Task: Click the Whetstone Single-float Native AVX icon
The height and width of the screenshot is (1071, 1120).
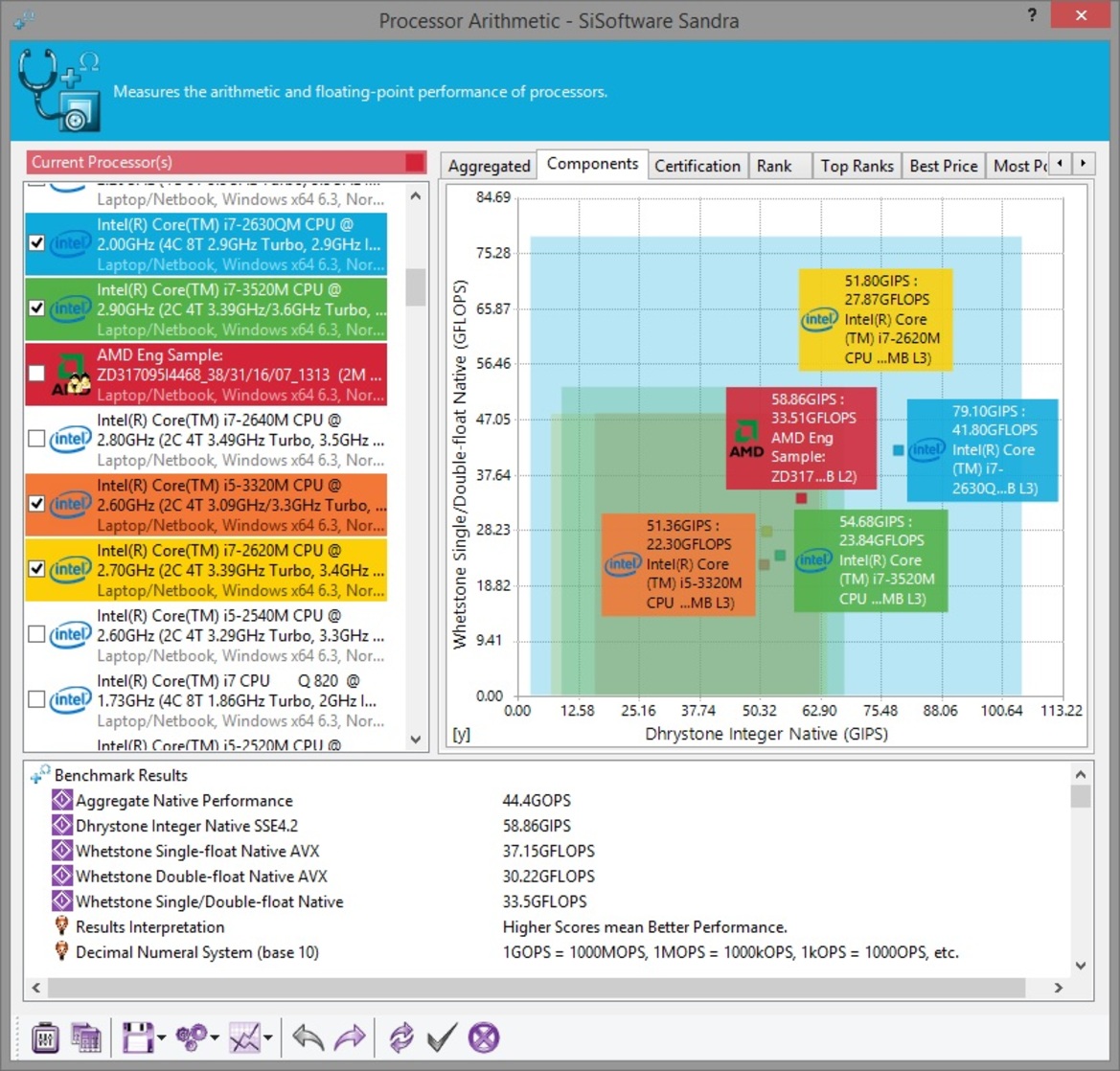Action: (62, 851)
